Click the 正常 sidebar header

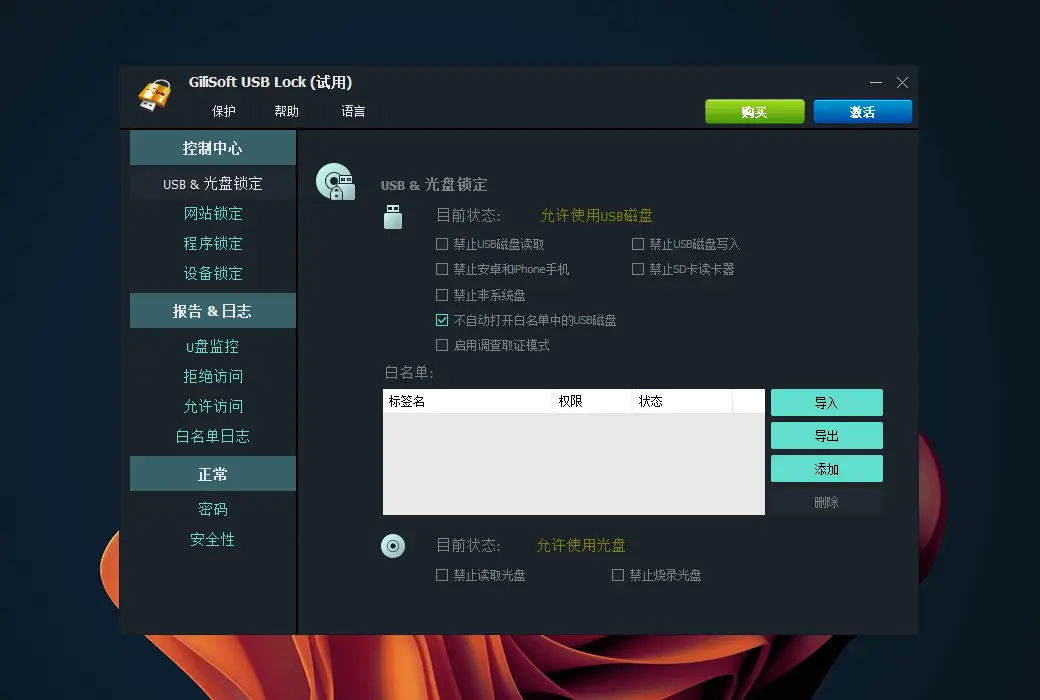click(213, 474)
